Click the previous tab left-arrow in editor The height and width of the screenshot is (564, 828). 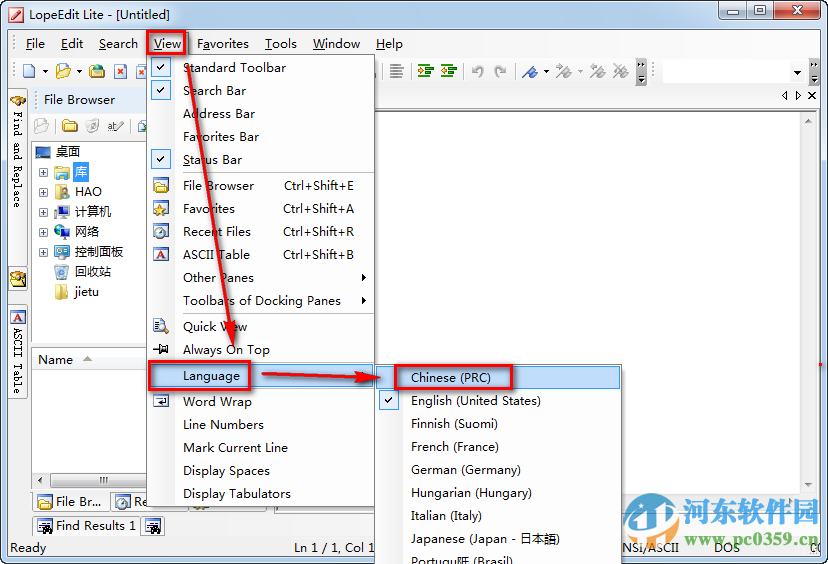click(784, 96)
